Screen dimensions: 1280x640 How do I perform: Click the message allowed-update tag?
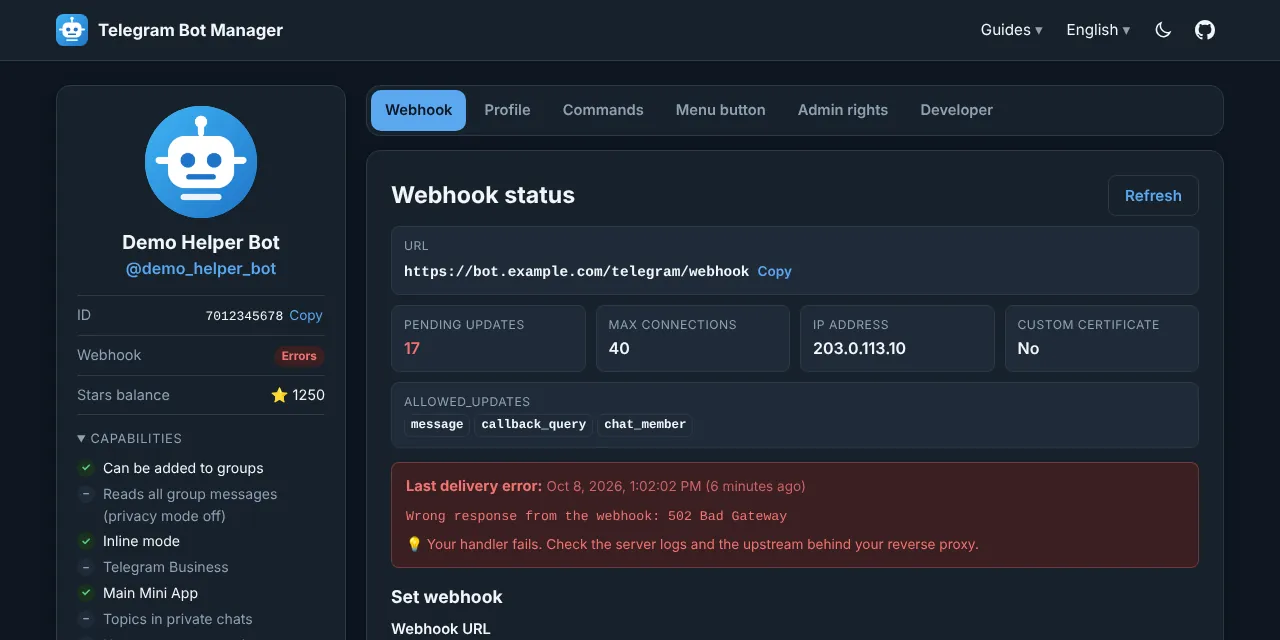[437, 425]
